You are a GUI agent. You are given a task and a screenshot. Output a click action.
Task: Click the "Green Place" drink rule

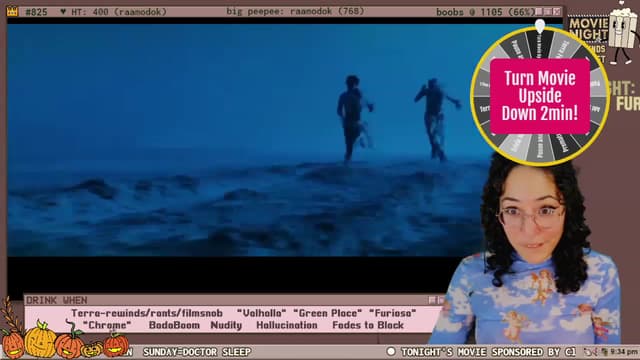[327, 313]
